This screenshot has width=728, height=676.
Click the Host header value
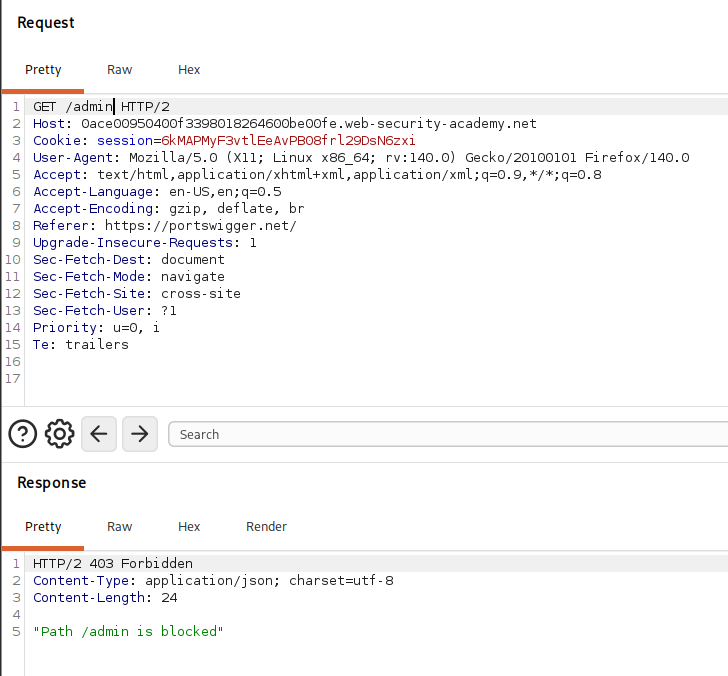(x=309, y=124)
